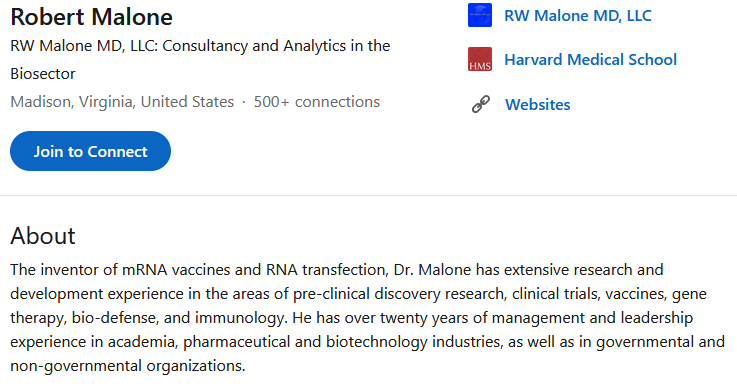The width and height of the screenshot is (737, 386).
Task: Open the red HMS Harvard logo icon
Action: pos(480,59)
